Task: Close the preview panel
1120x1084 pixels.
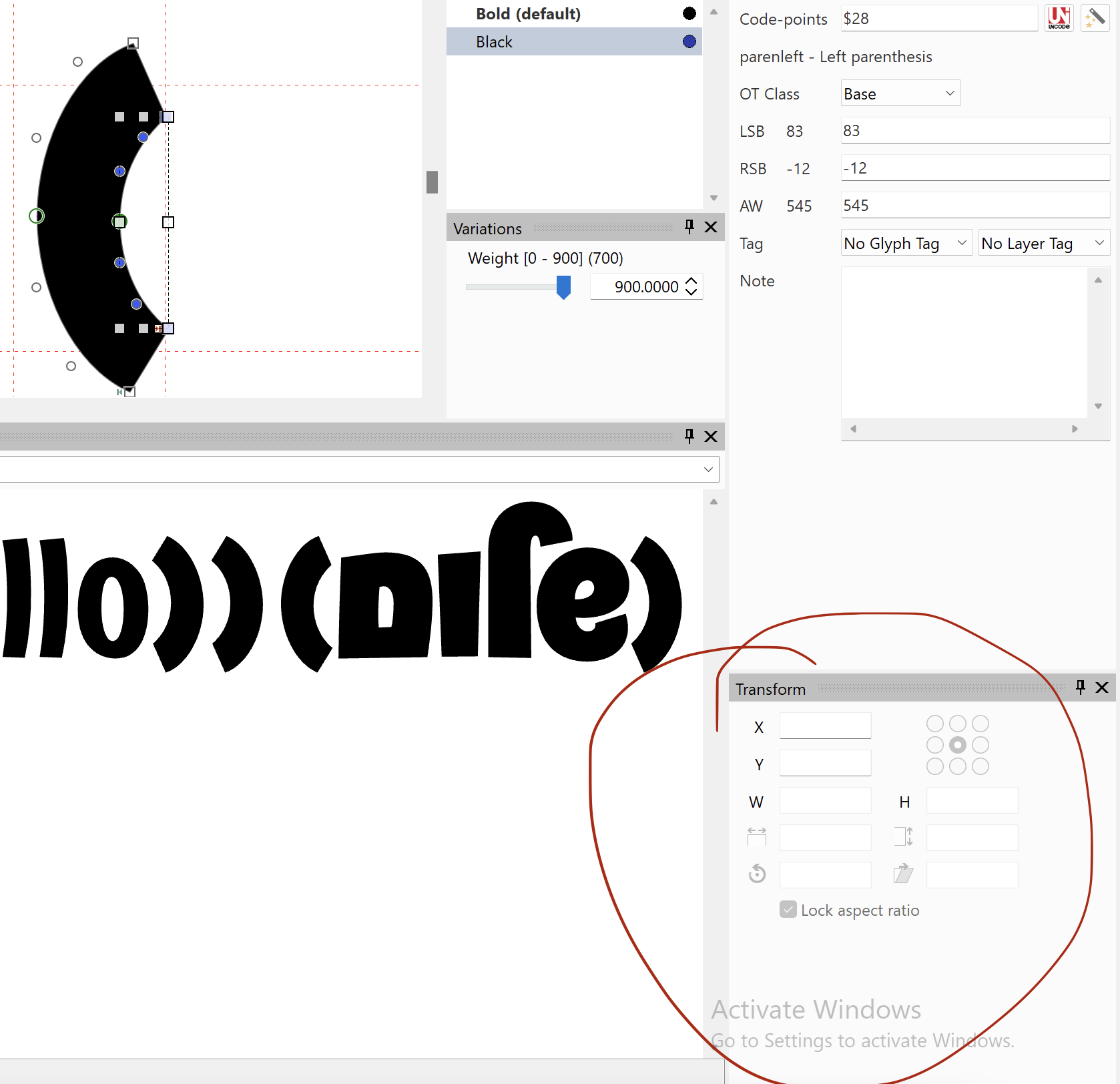Action: coord(711,437)
